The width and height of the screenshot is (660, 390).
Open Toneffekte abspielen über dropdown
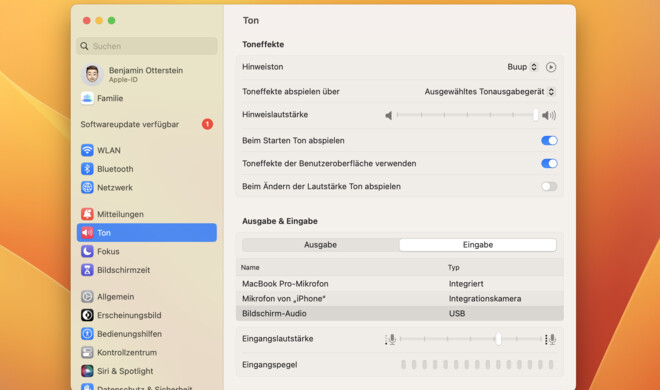[x=490, y=91]
